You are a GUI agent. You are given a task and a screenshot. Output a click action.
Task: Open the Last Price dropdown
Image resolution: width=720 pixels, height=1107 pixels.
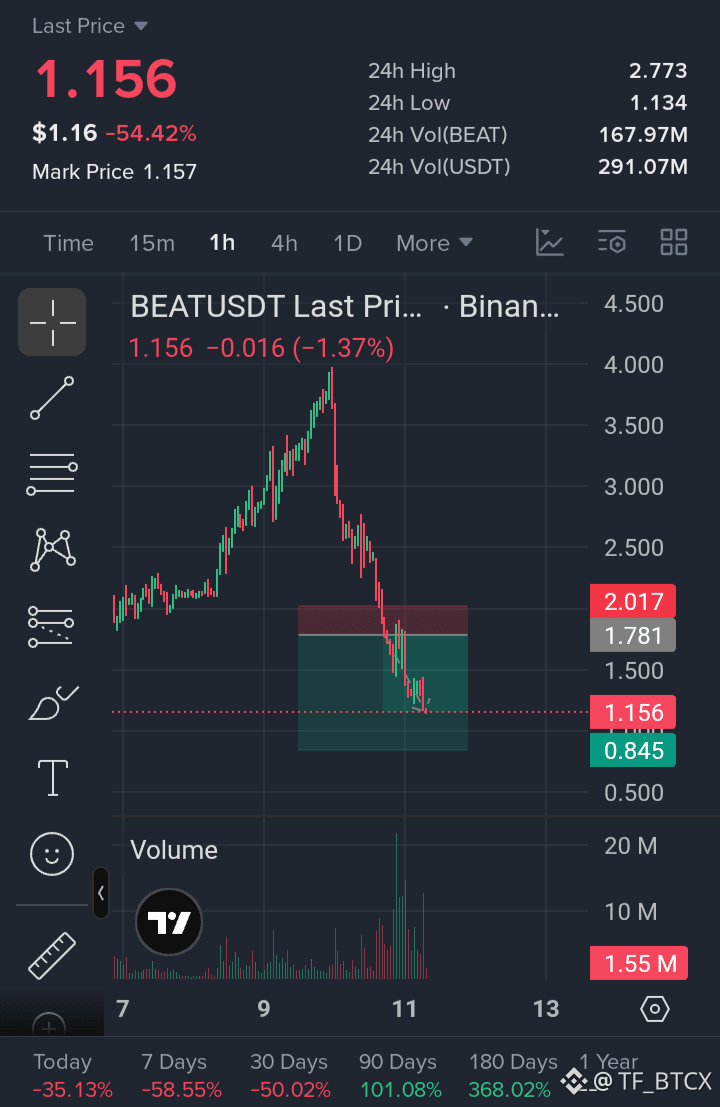click(x=90, y=26)
